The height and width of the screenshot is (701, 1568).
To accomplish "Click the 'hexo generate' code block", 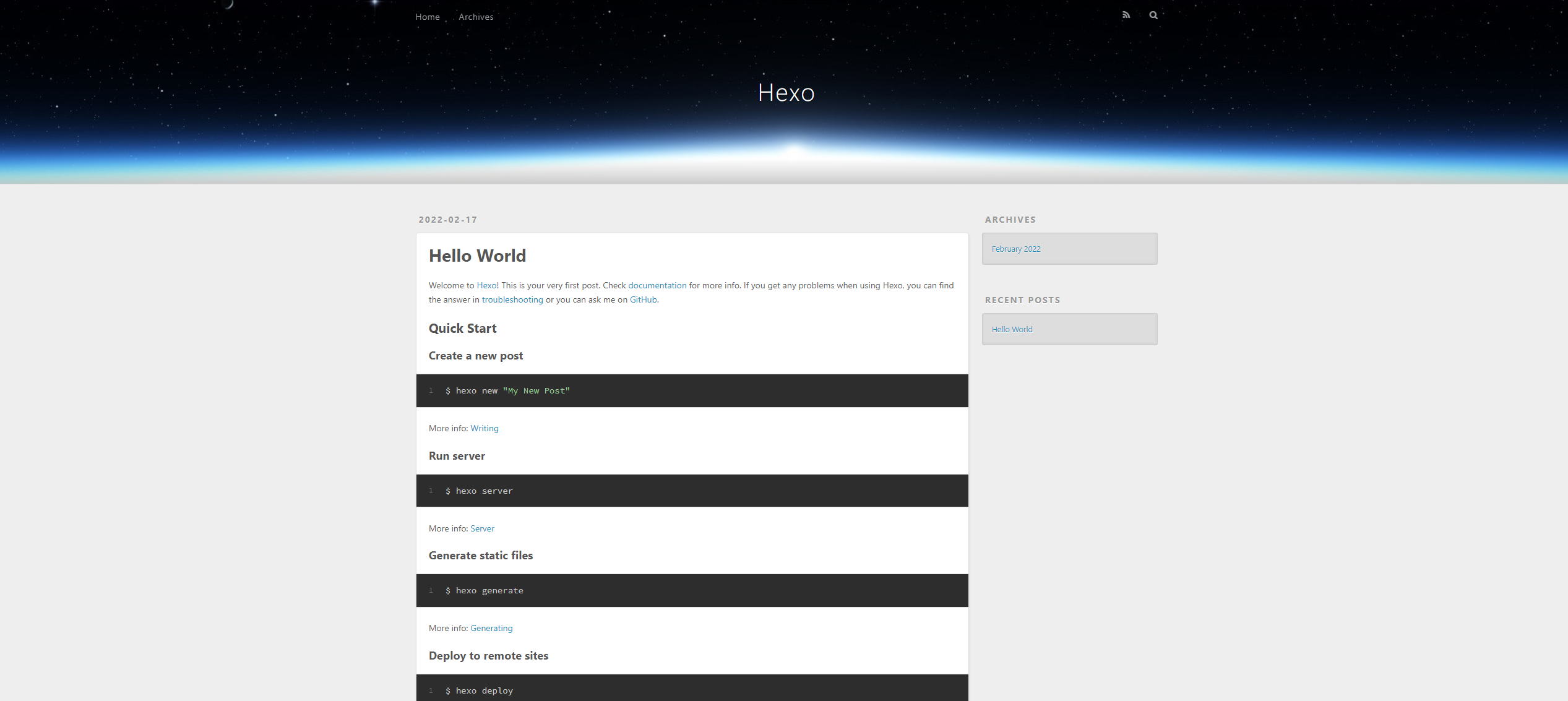I will click(691, 590).
